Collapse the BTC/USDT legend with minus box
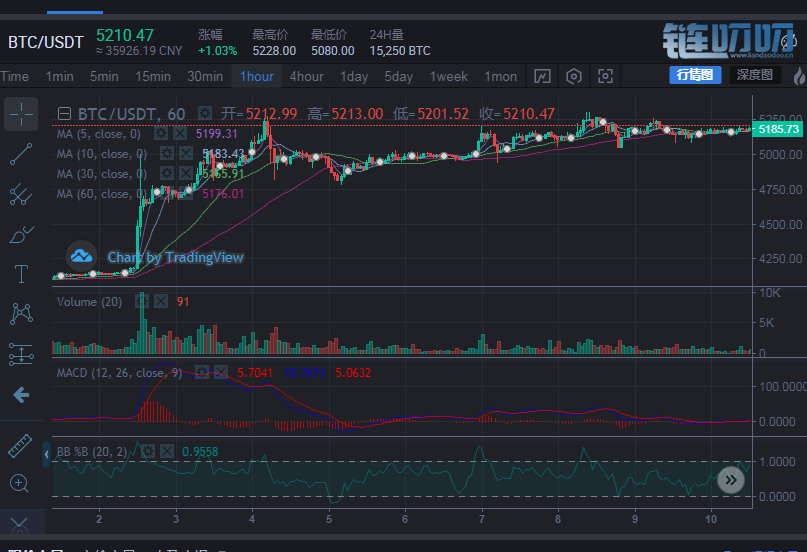 [x=66, y=114]
